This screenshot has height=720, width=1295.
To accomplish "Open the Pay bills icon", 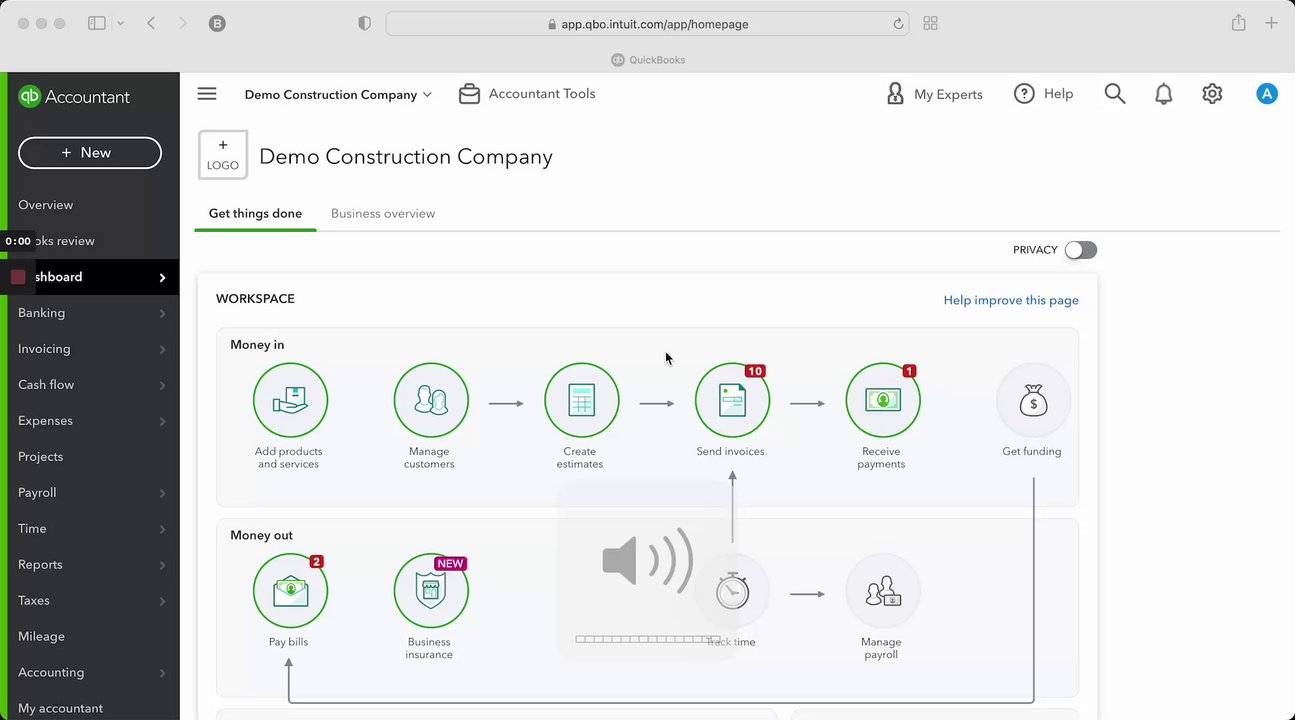I will (290, 591).
